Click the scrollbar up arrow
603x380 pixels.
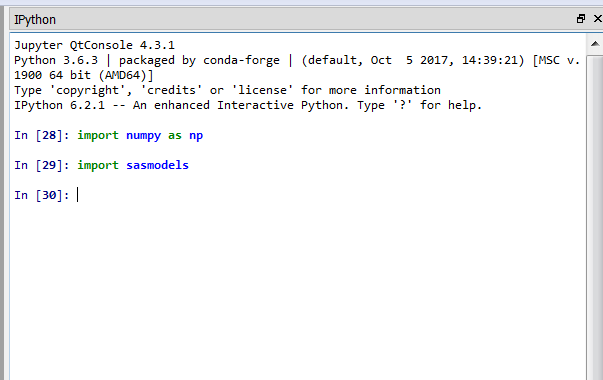pos(595,44)
